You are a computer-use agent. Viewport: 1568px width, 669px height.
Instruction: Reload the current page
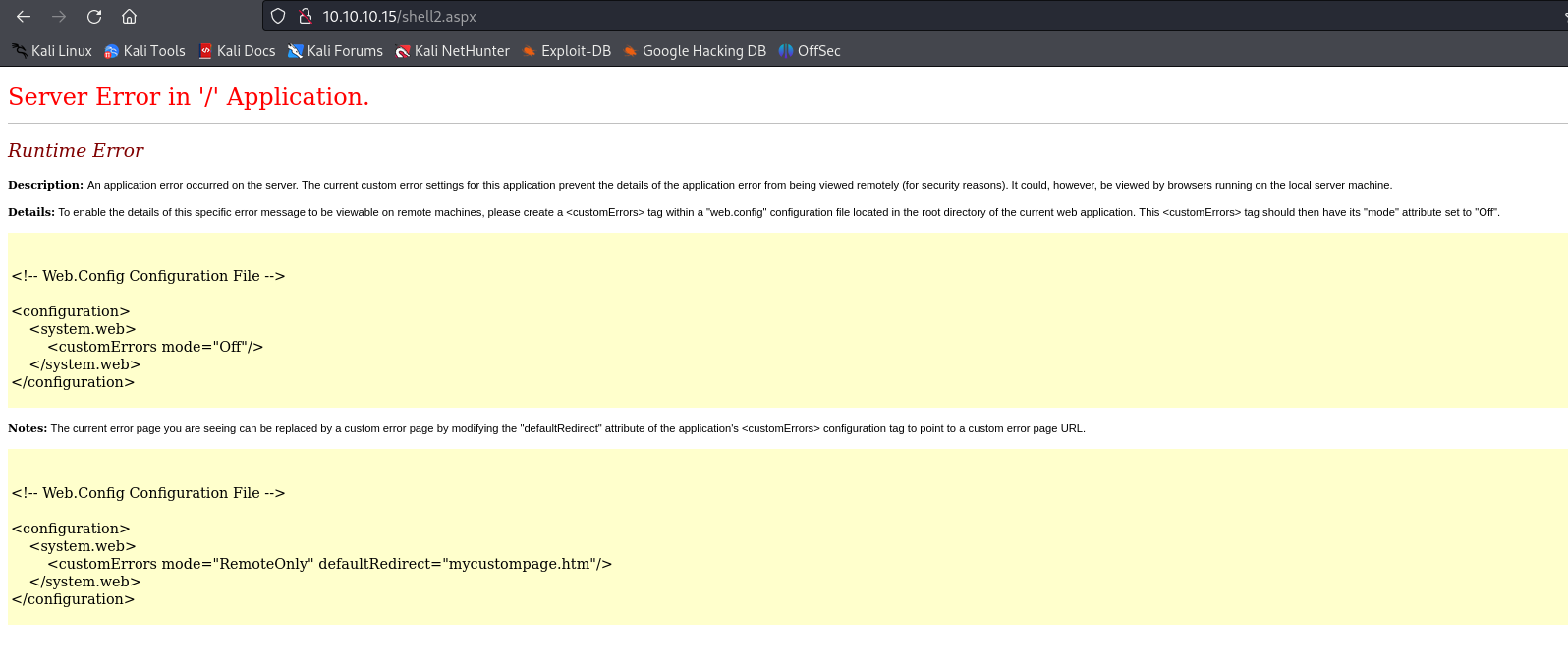pos(94,17)
